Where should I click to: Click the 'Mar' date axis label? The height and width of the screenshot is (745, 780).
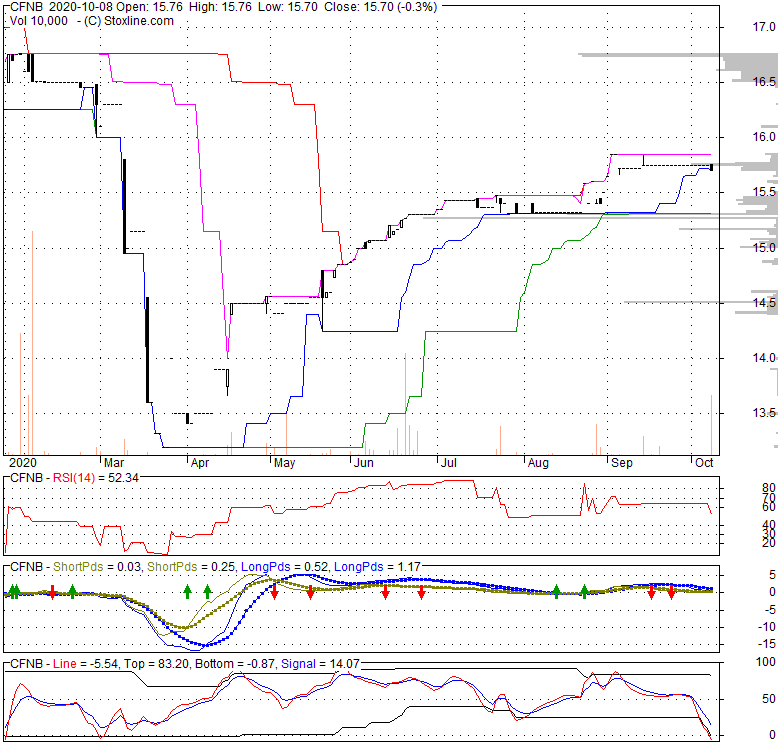pyautogui.click(x=114, y=463)
